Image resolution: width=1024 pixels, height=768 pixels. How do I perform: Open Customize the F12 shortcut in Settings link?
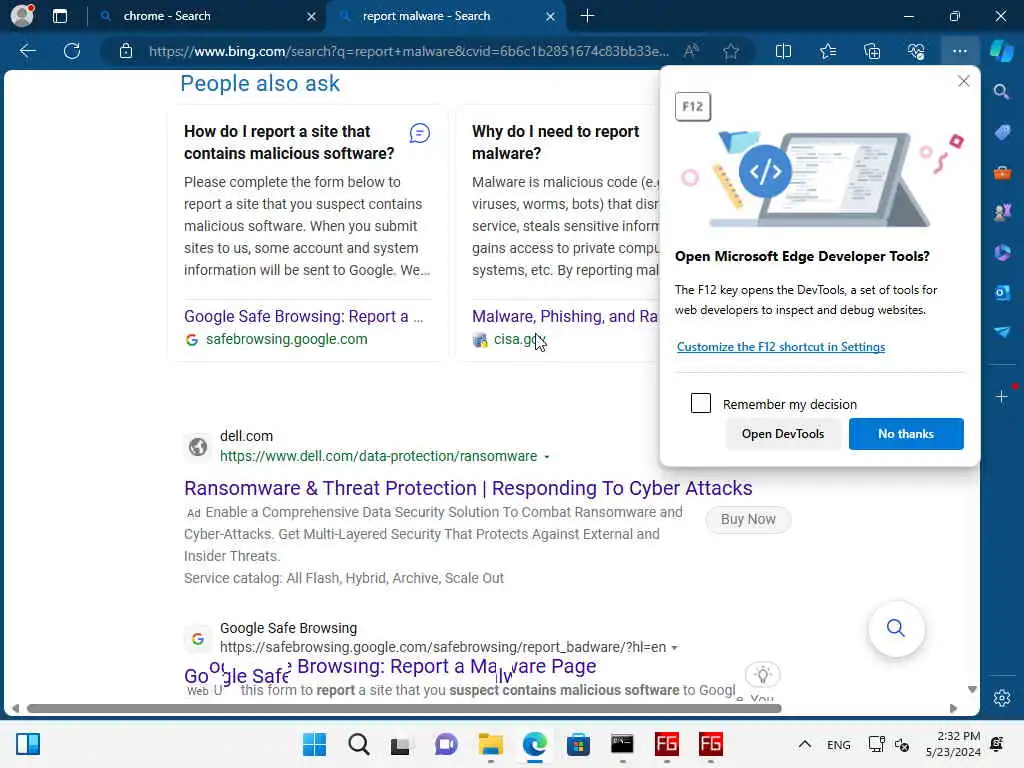[x=780, y=347]
